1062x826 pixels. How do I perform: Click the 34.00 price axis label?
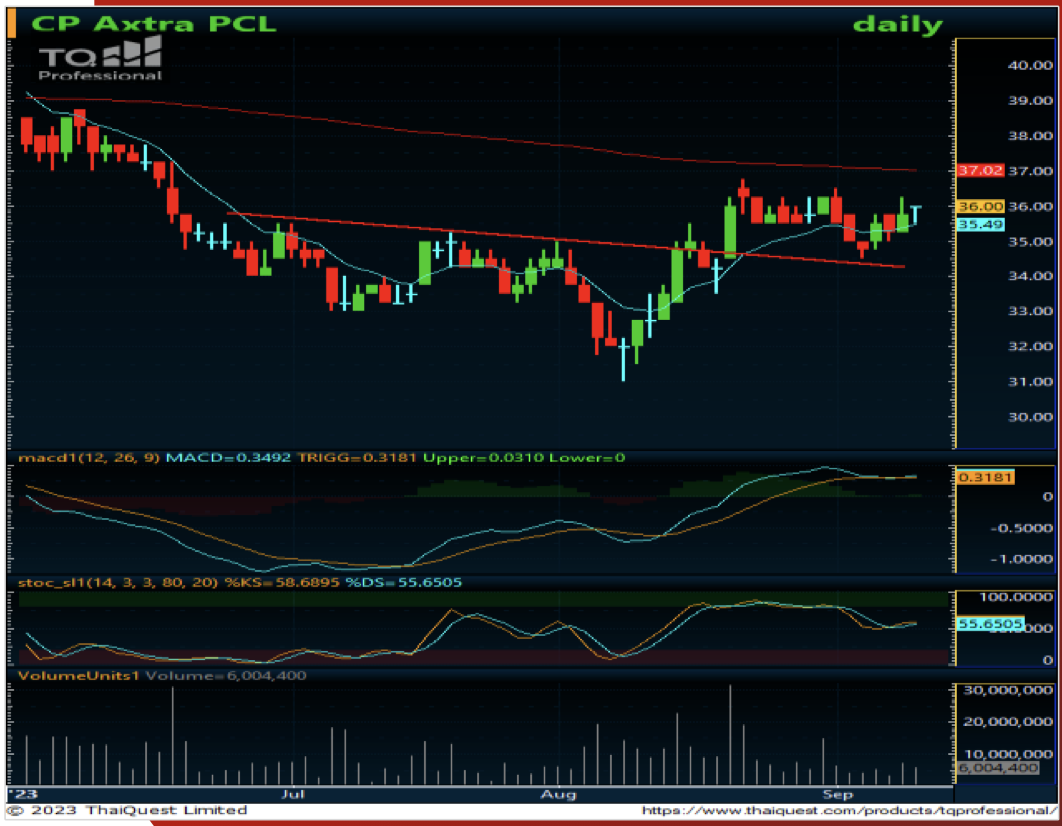coord(1030,276)
